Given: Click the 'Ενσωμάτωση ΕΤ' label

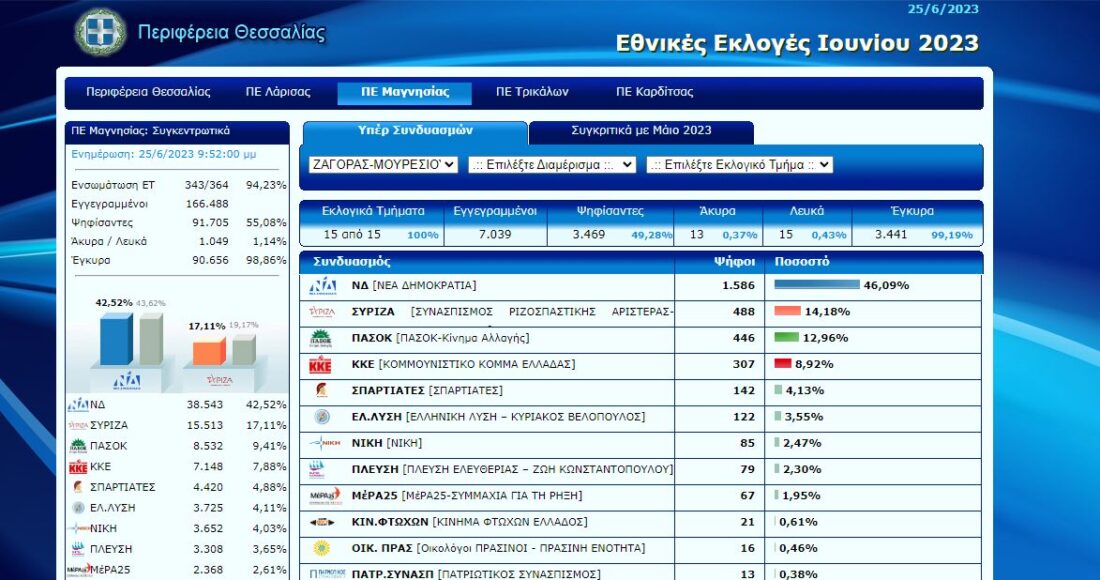Looking at the screenshot, I should 113,185.
